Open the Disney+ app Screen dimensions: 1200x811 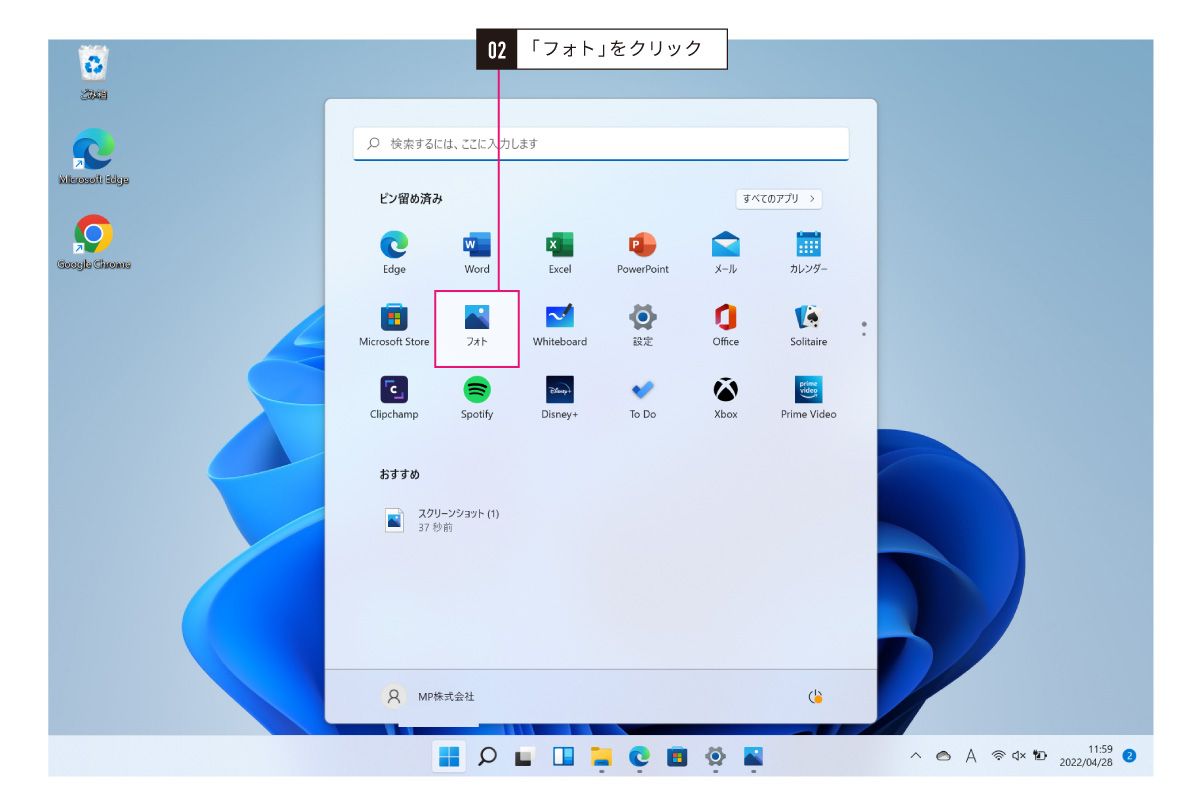[560, 398]
